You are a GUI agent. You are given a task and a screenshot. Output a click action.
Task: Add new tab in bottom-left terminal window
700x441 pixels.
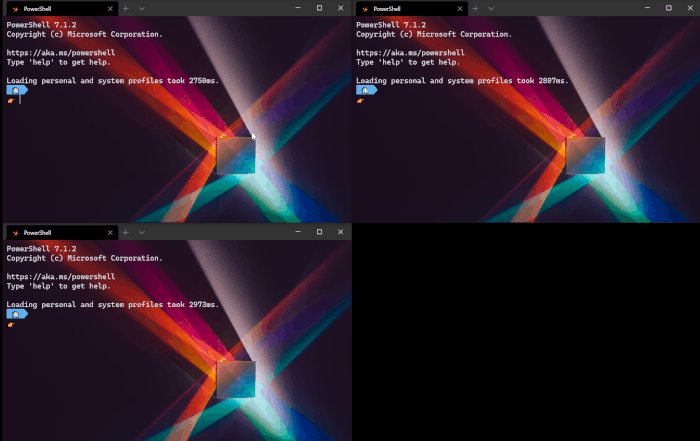point(126,233)
